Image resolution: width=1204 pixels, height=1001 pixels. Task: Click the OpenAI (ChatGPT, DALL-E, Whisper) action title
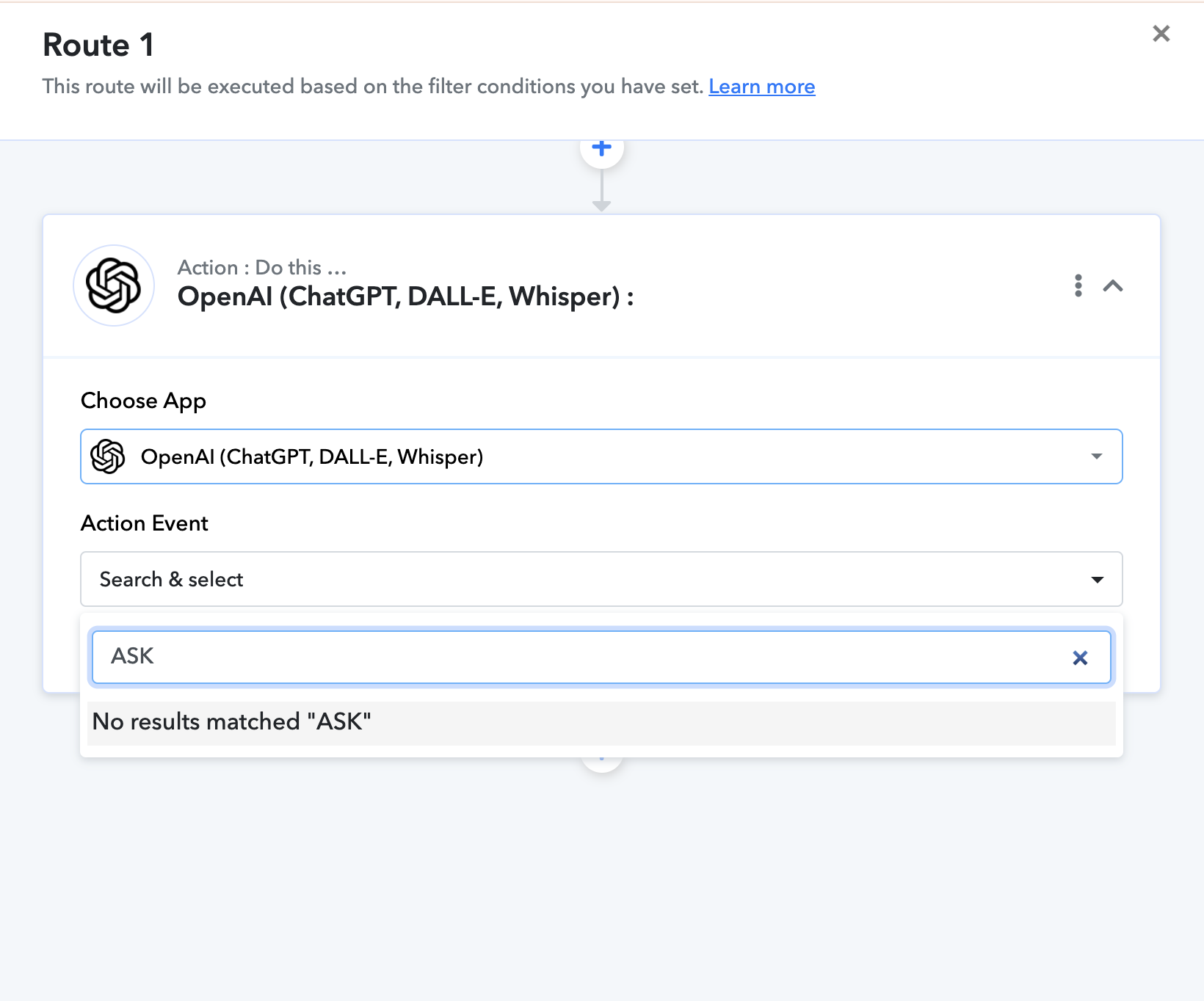406,296
